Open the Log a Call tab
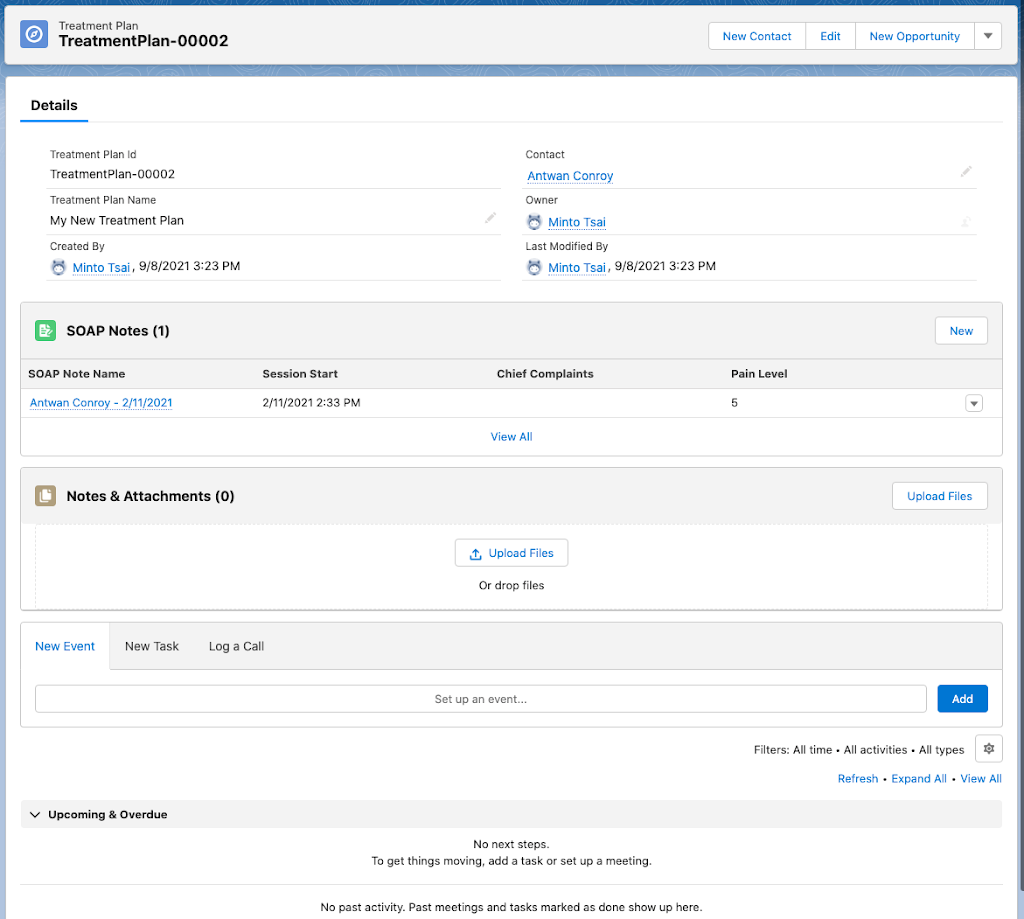The image size is (1024, 919). click(x=236, y=646)
